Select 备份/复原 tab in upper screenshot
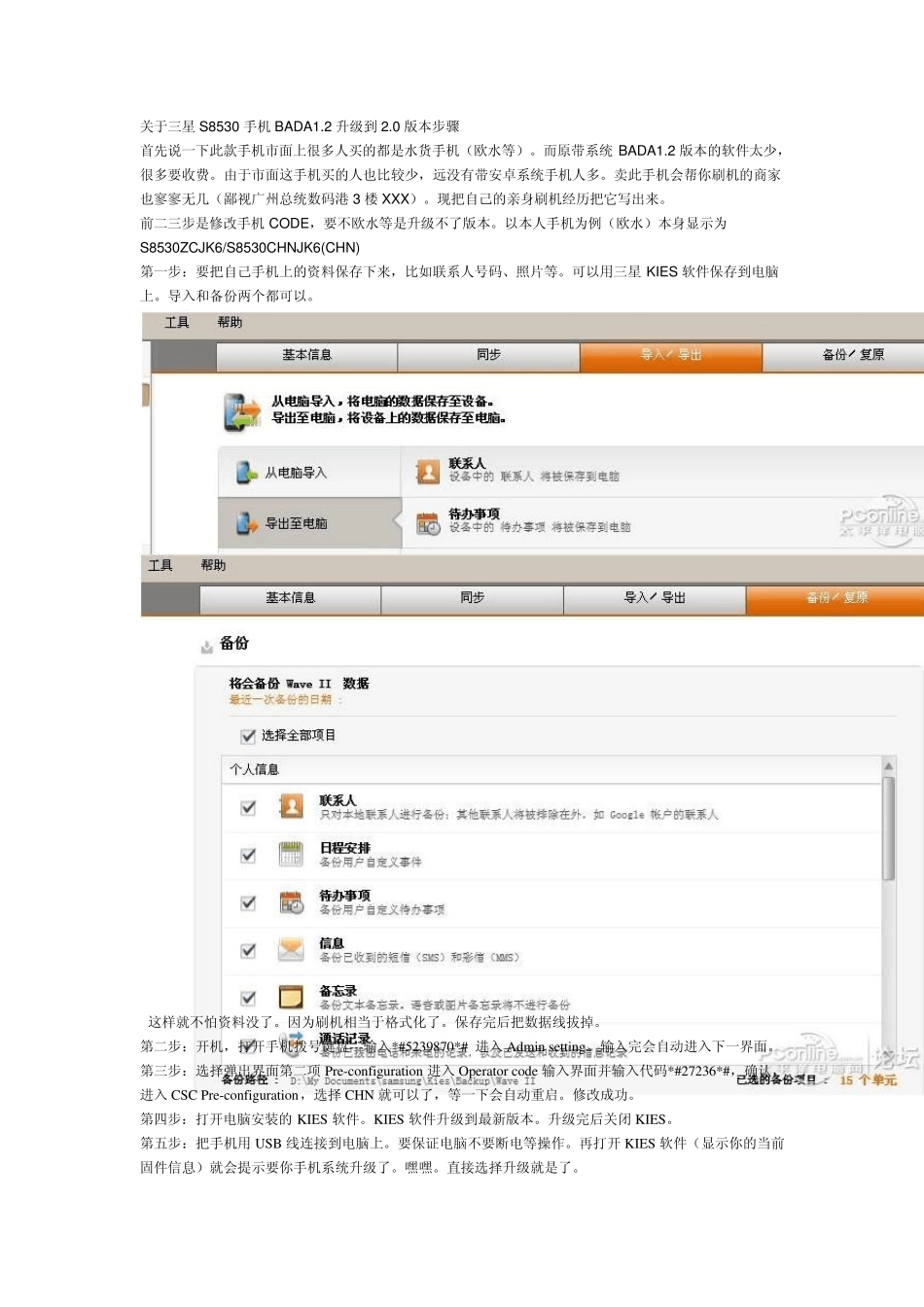Image resolution: width=924 pixels, height=1307 pixels. pyautogui.click(x=844, y=356)
